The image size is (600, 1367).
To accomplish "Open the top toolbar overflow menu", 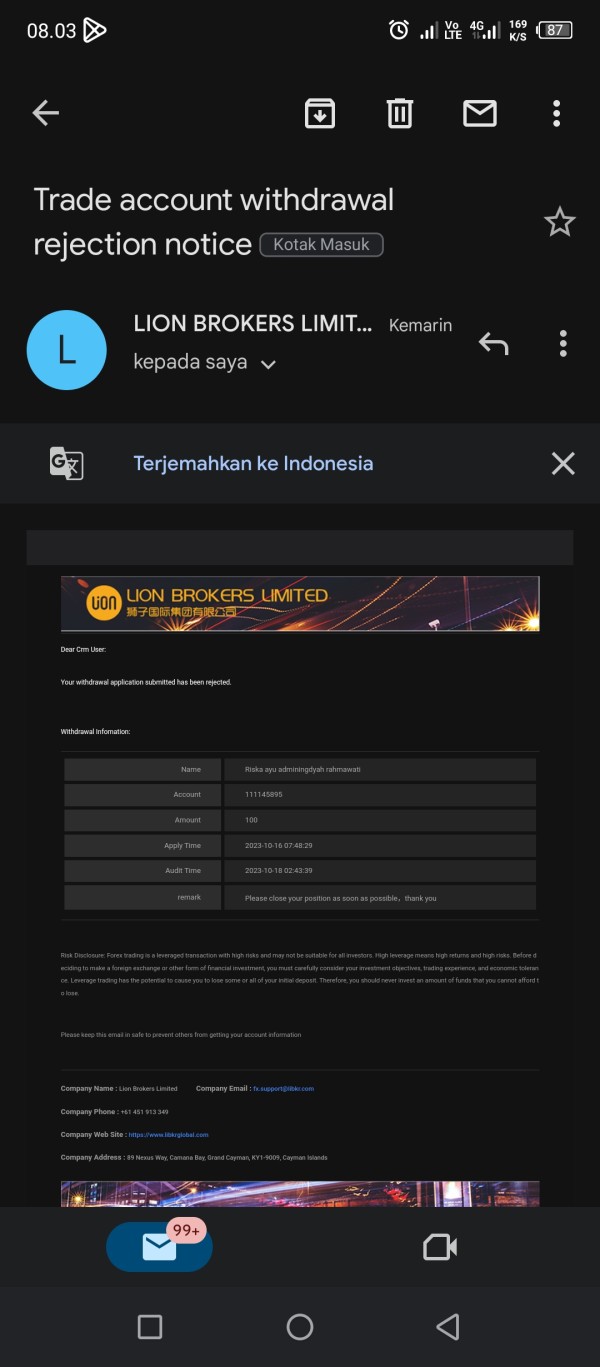I will pos(557,113).
